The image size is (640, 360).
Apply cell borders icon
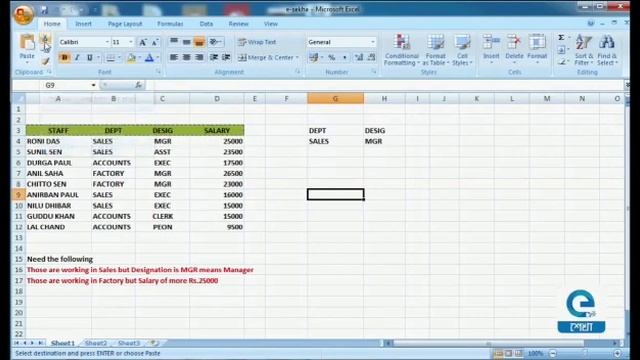(110, 58)
